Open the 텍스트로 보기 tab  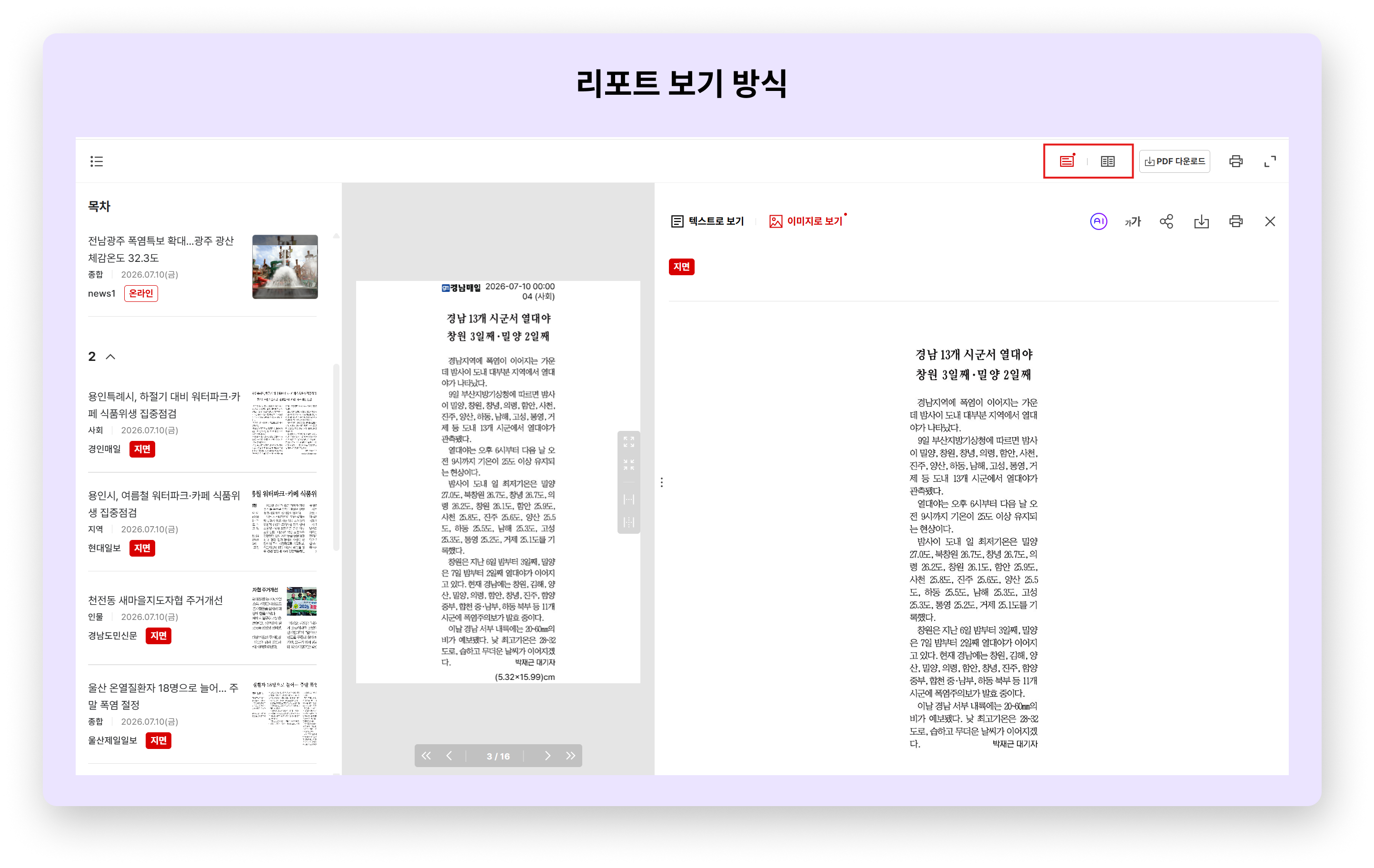coord(707,221)
